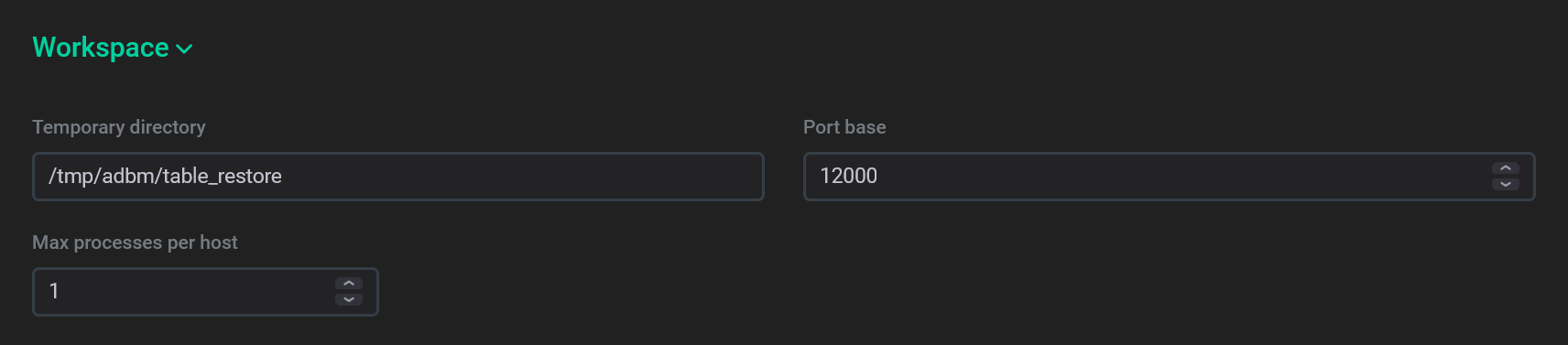The width and height of the screenshot is (1568, 345).
Task: Focus the Temporary directory input field
Action: pos(398,177)
